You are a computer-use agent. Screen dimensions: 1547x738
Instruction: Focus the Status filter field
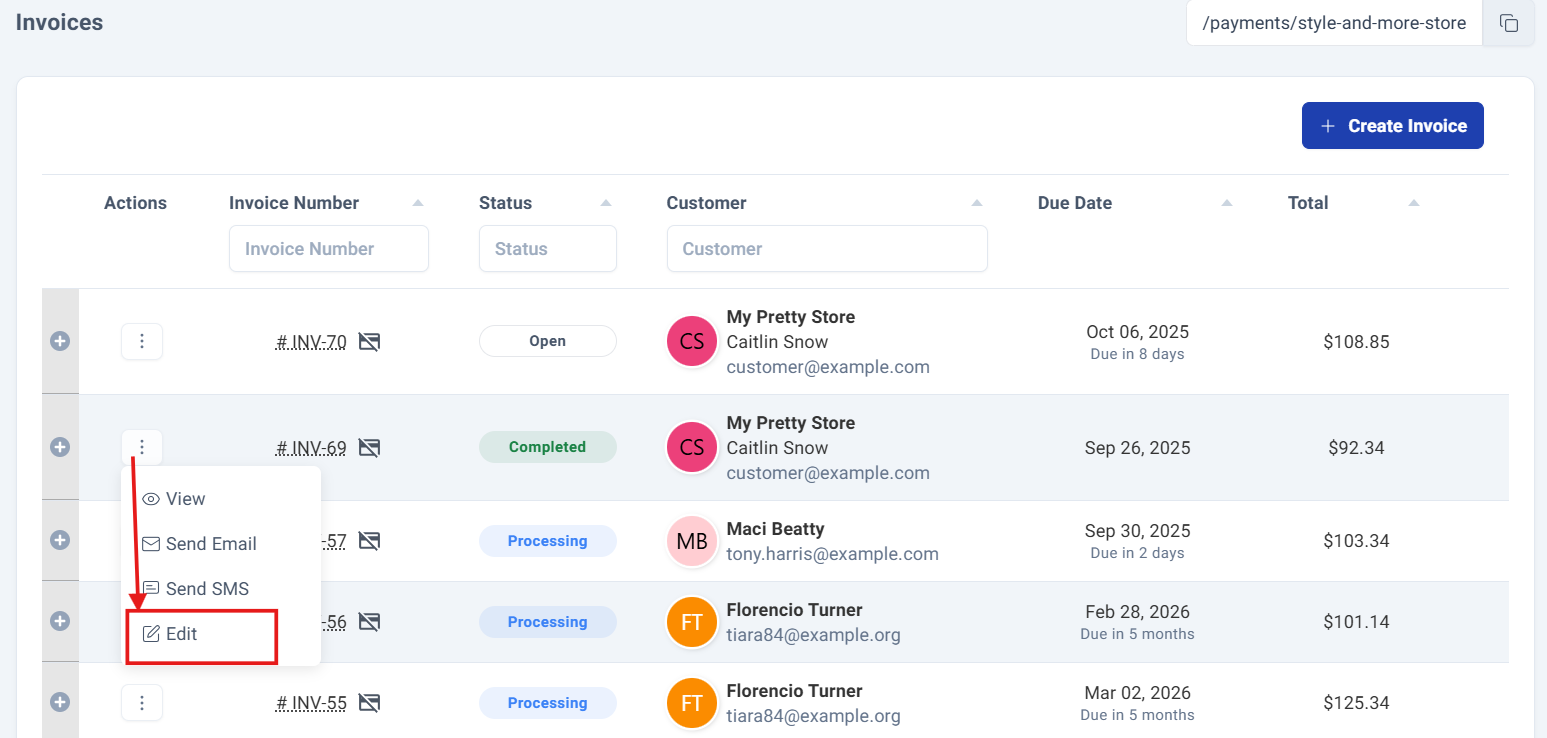coord(548,249)
